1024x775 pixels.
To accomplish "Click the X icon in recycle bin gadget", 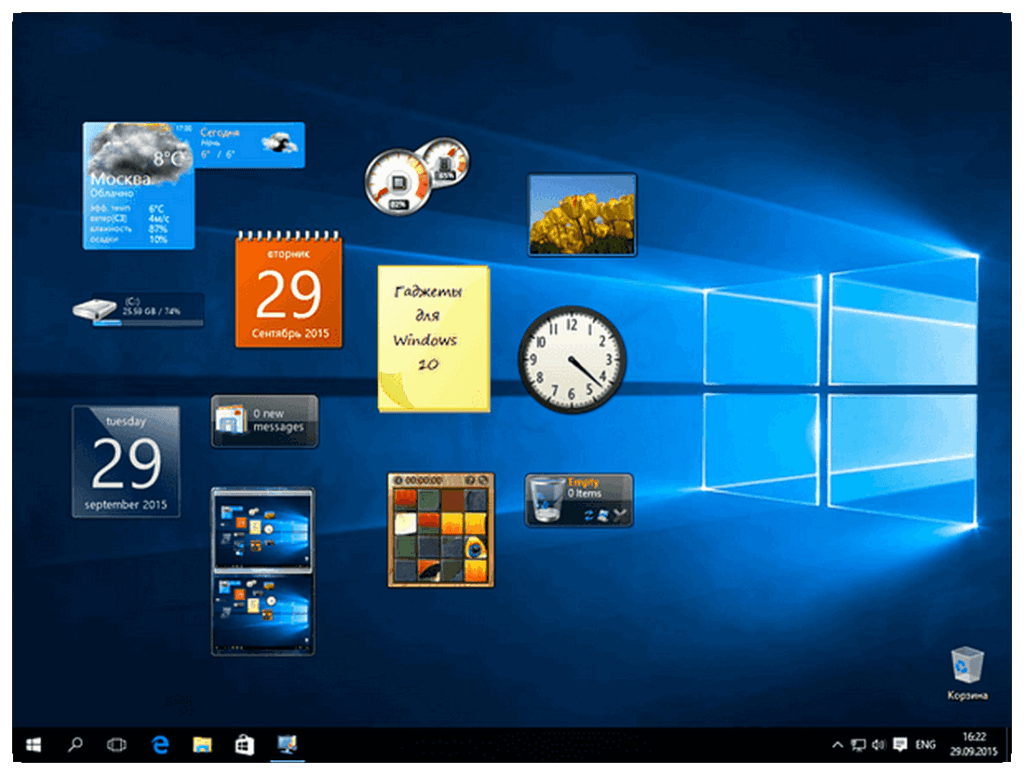I will click(620, 516).
